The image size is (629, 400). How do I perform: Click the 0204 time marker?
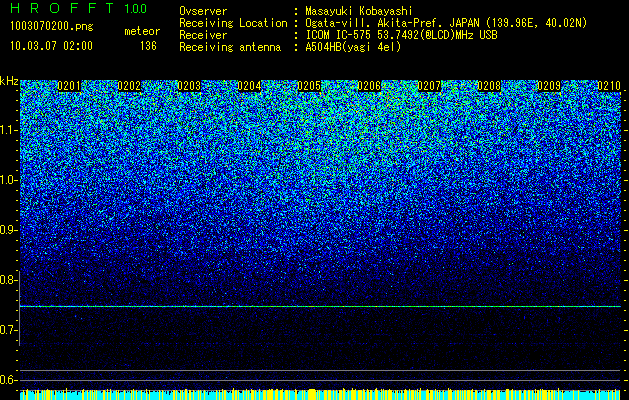pos(249,86)
